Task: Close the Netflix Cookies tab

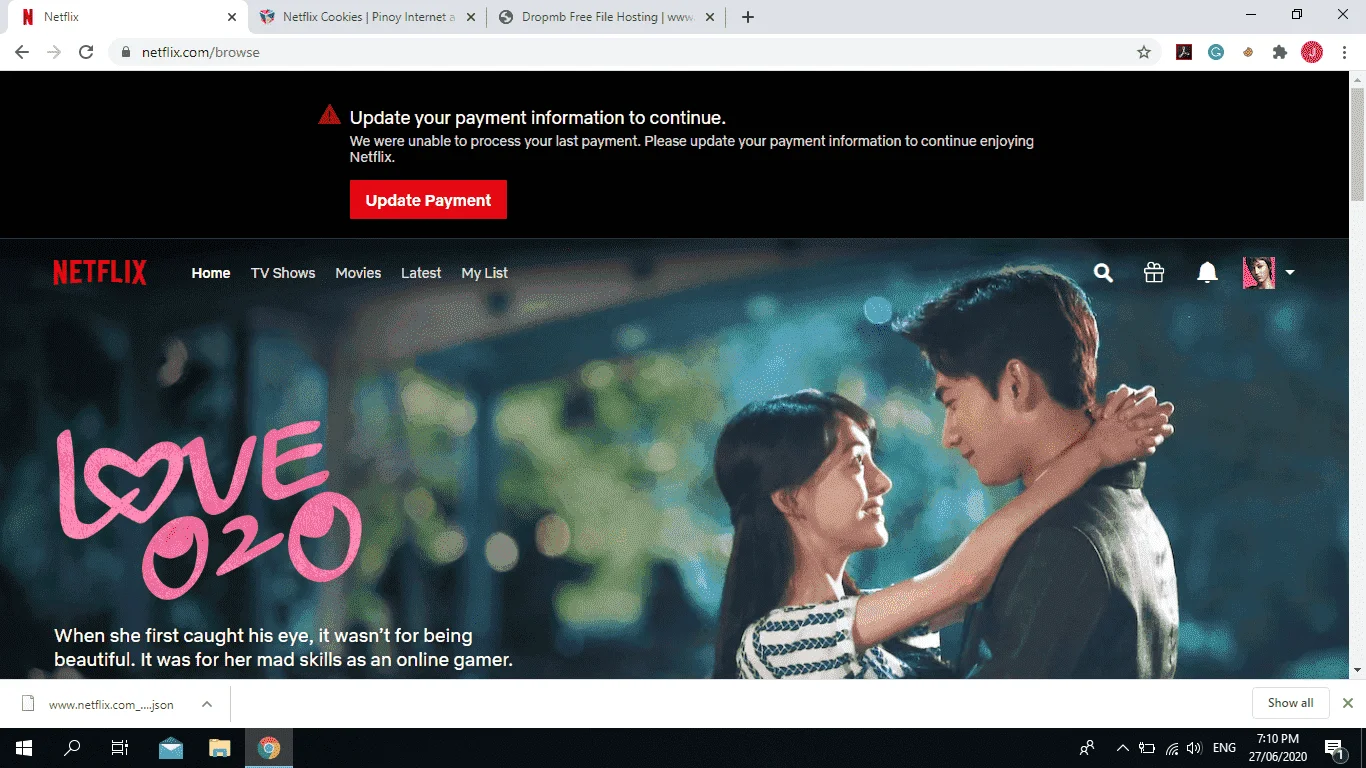Action: pyautogui.click(x=471, y=17)
